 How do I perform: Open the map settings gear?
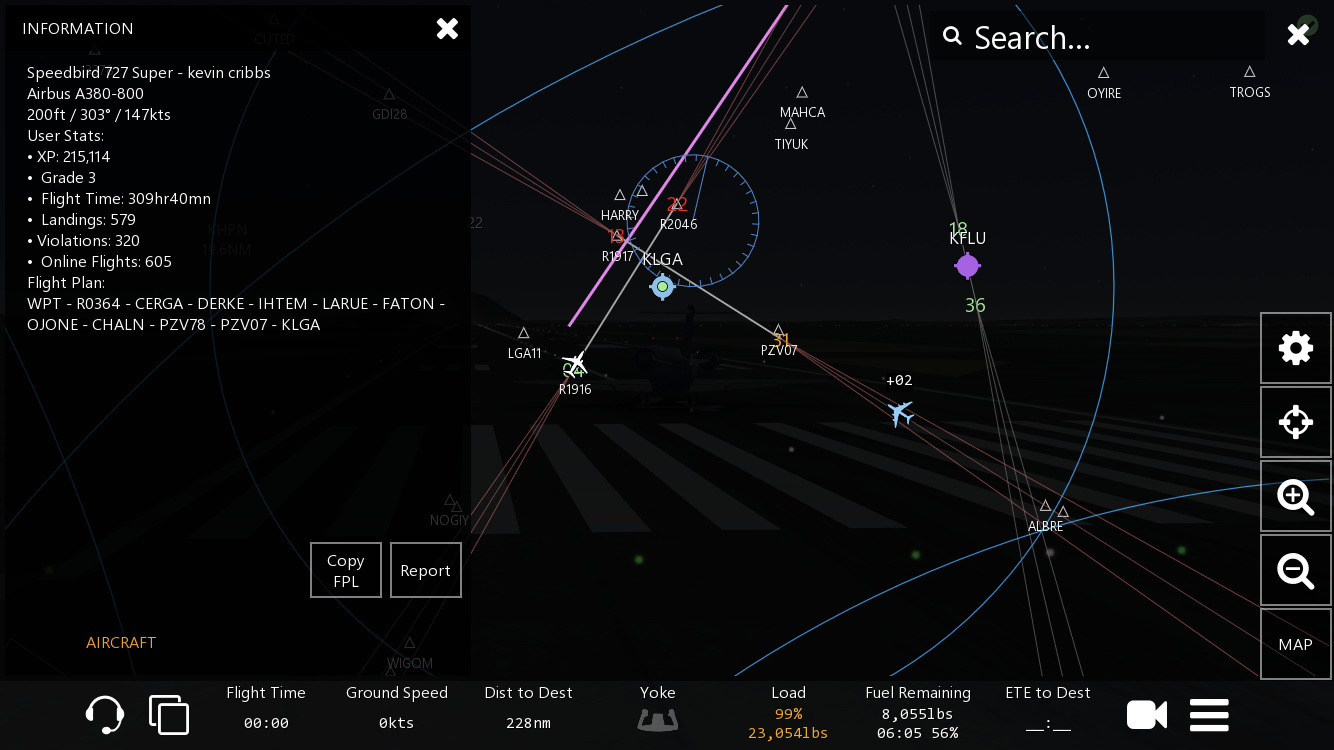pyautogui.click(x=1296, y=348)
